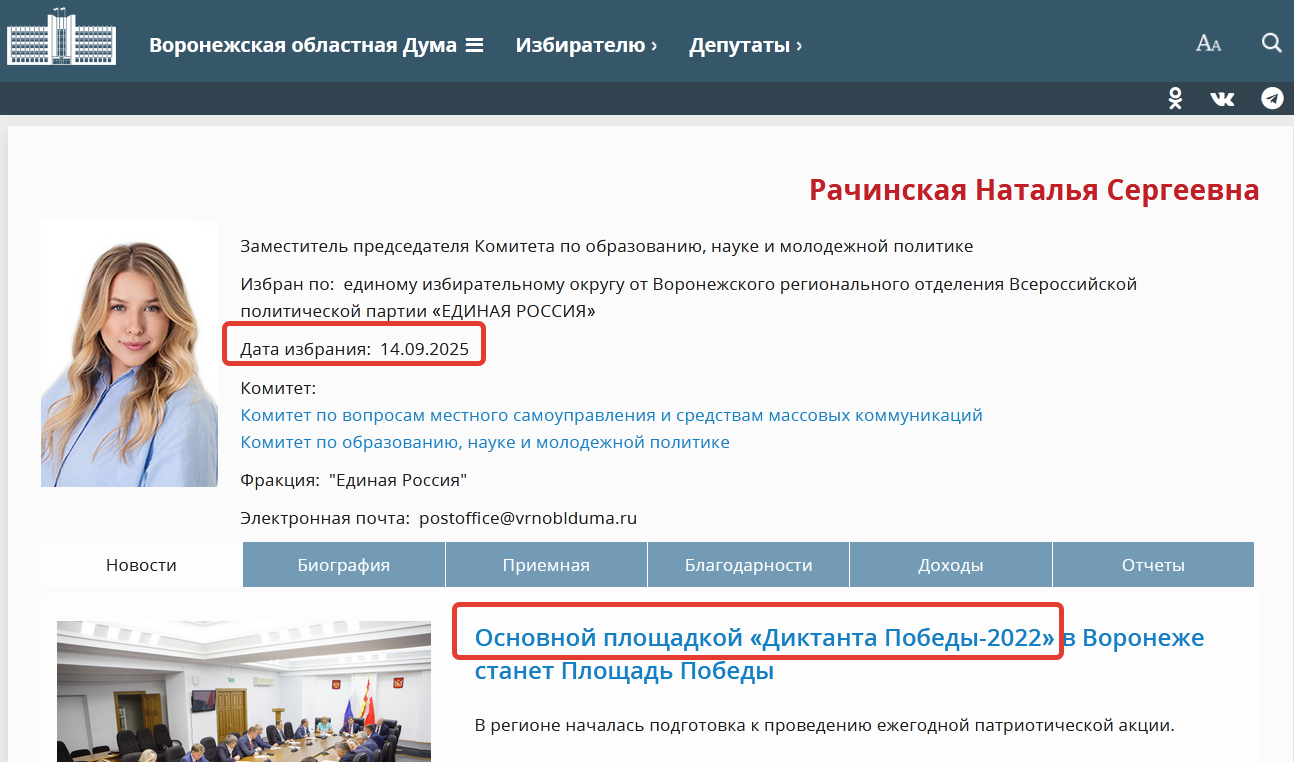The image size is (1294, 762).
Task: Expand the Депутаты menu
Action: pos(745,45)
